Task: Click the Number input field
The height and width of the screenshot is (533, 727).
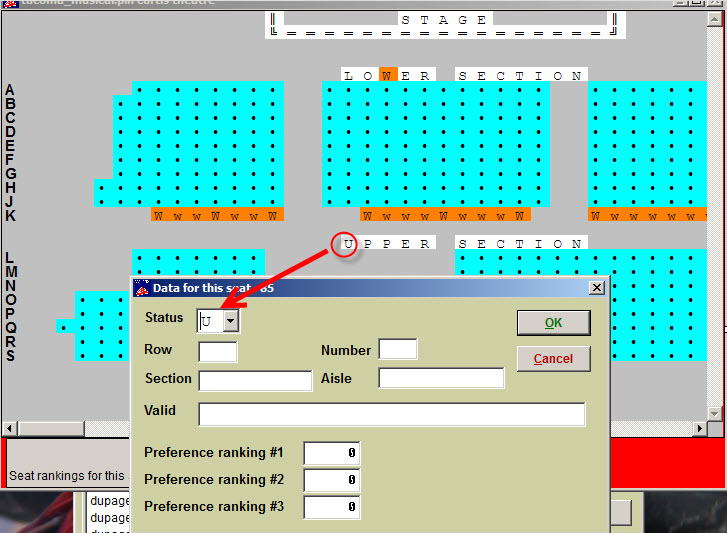Action: [x=398, y=349]
